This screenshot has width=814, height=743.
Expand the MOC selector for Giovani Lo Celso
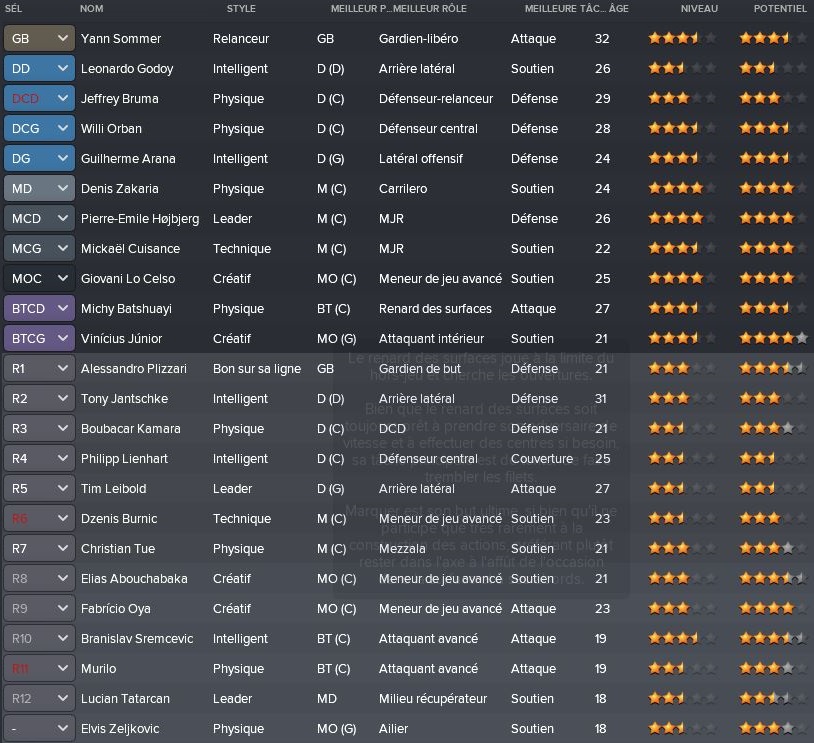click(x=39, y=279)
